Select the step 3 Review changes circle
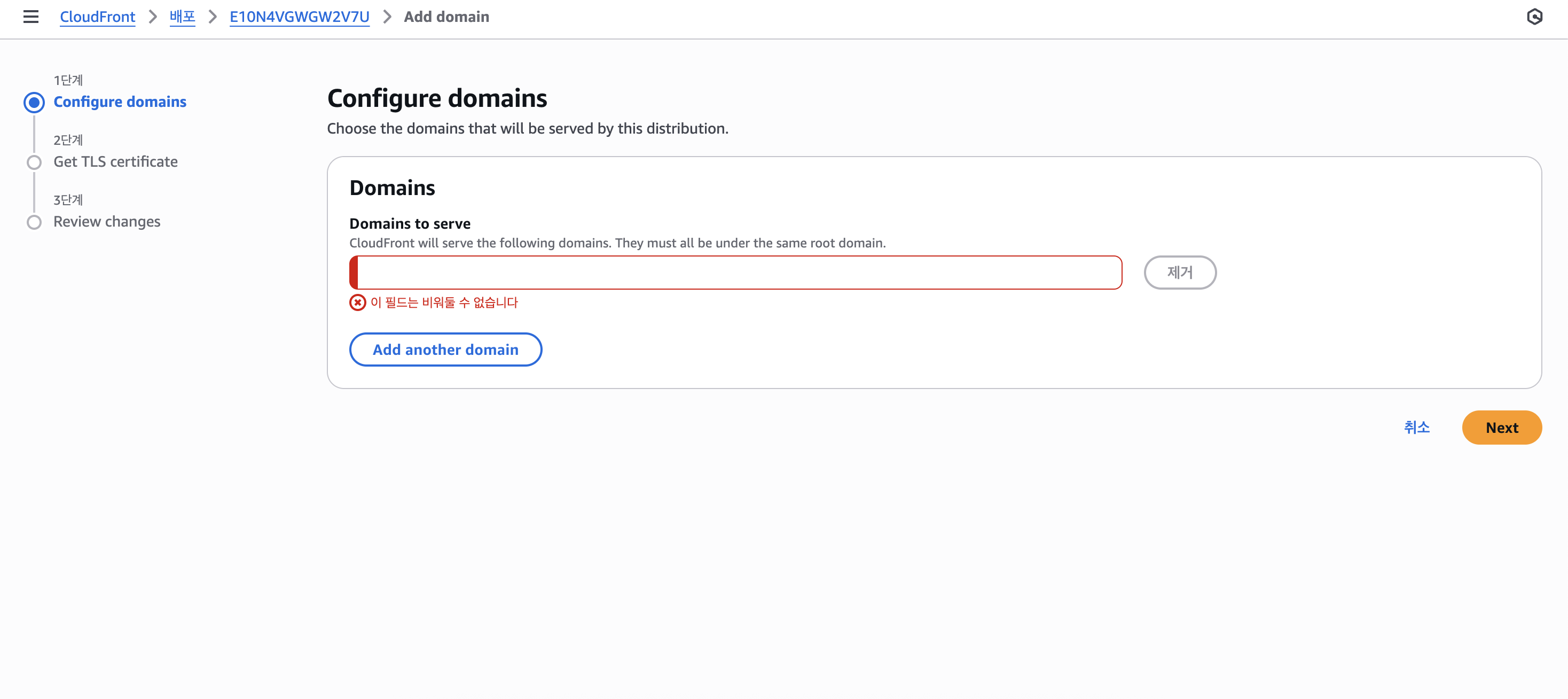The height and width of the screenshot is (699, 1568). tap(34, 222)
